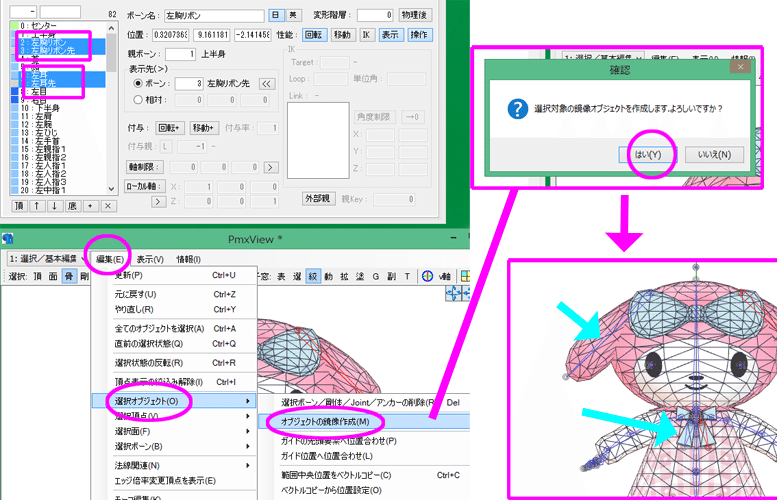
Task: Toggle the highlighted 絞 toolbar button
Action: point(313,277)
